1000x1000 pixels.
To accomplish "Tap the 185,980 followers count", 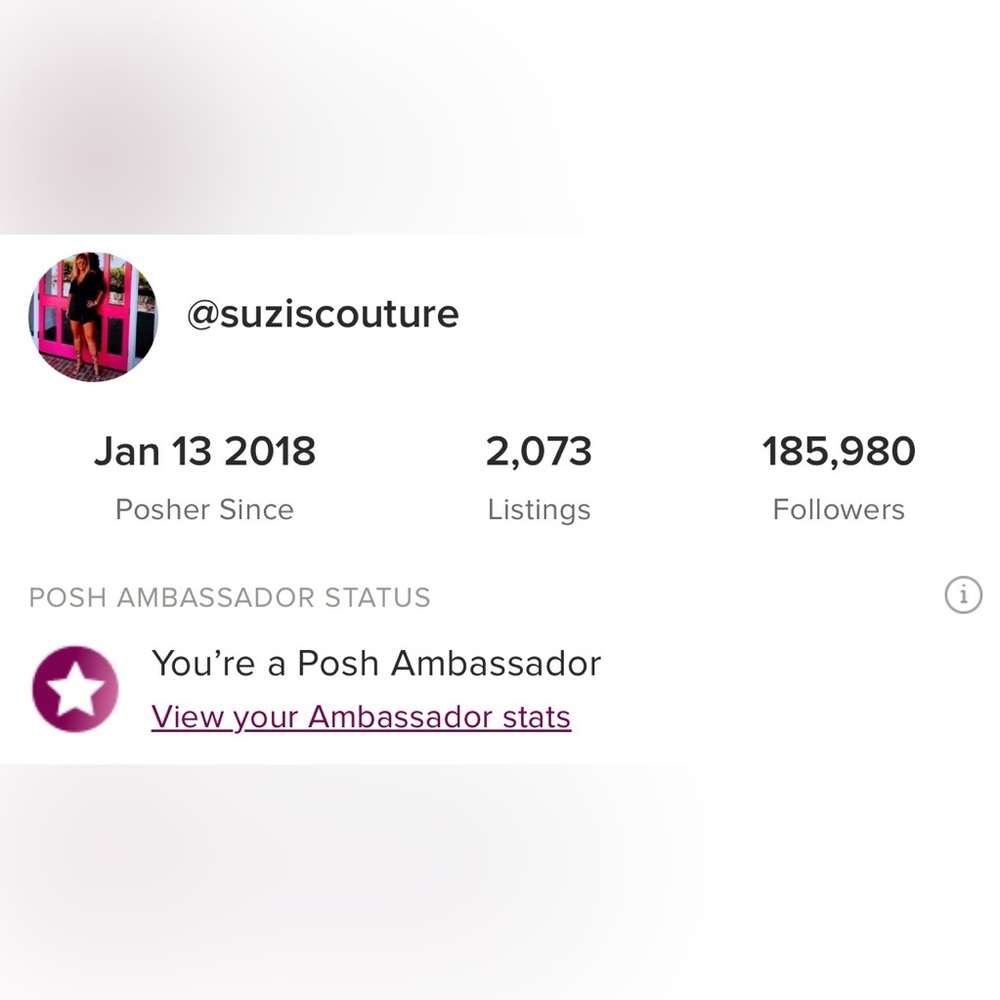I will click(x=839, y=452).
